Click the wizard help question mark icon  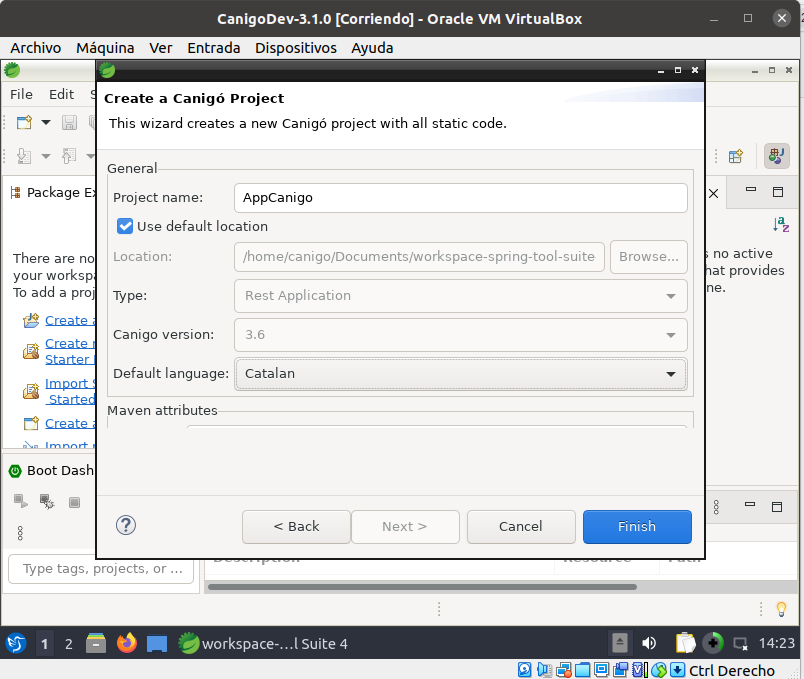(x=126, y=525)
